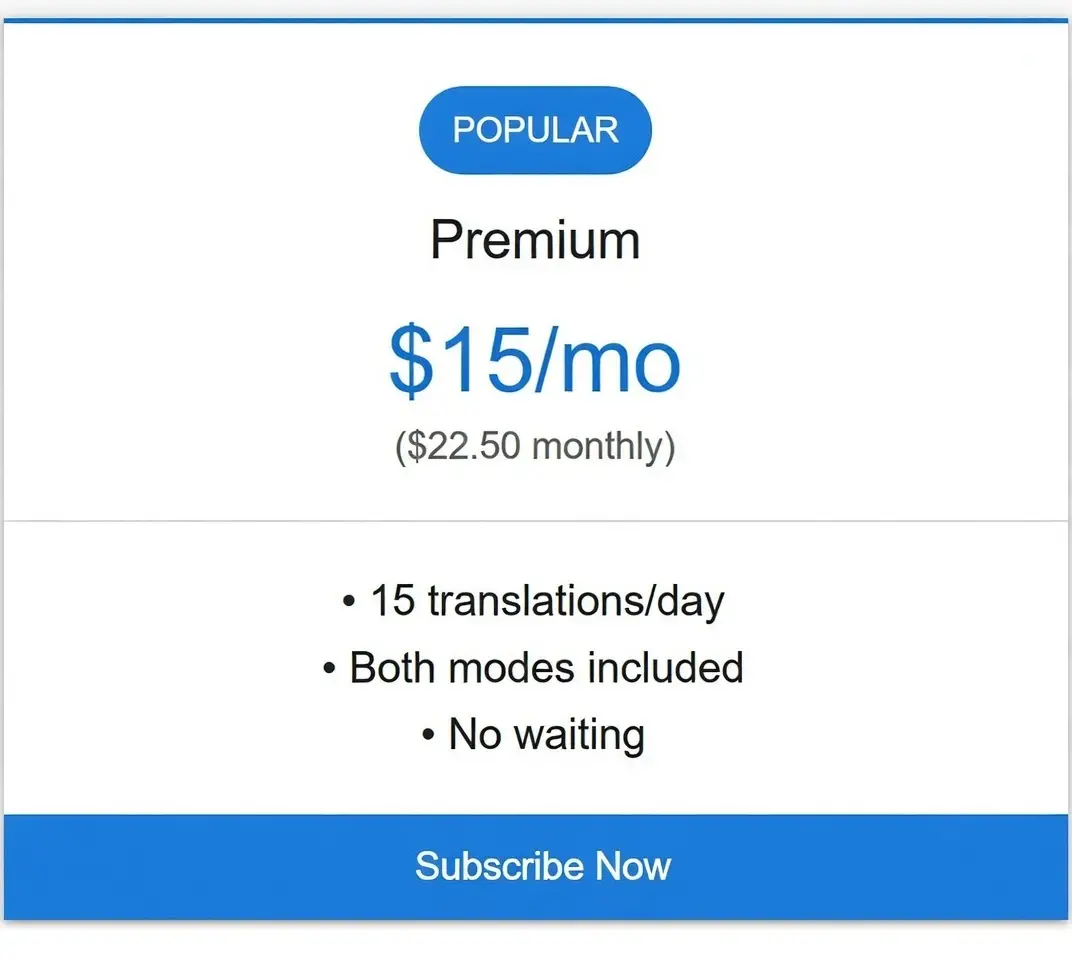
Task: Click the dollar sign in the $15/mo price
Action: (x=408, y=361)
